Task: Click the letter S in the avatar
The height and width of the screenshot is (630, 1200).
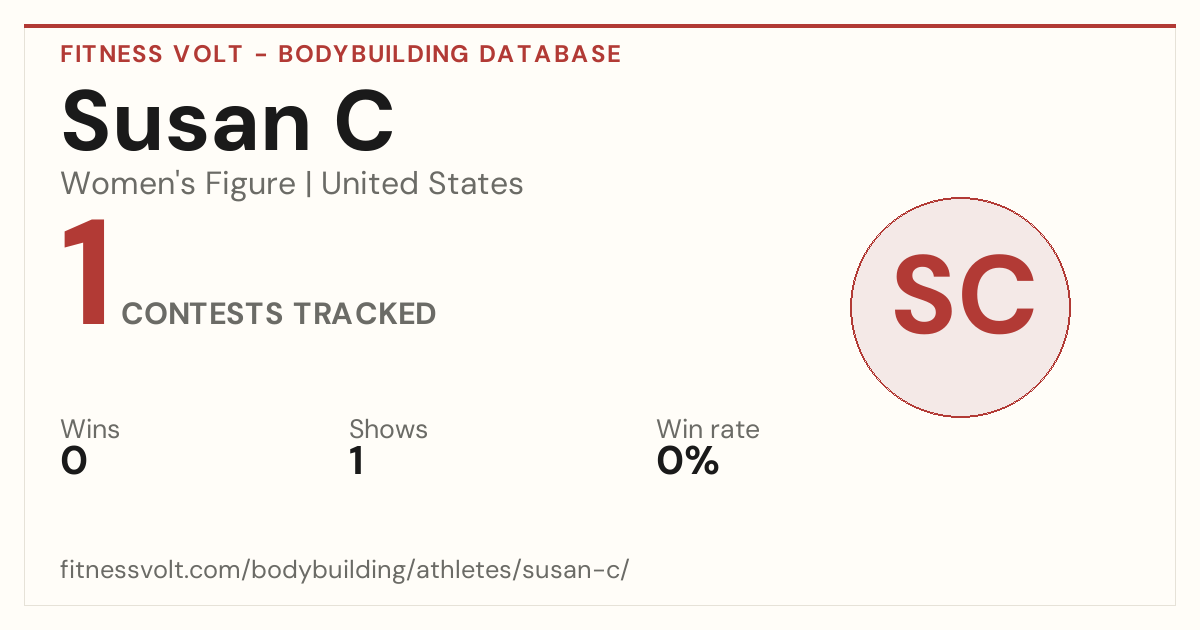Action: click(x=925, y=295)
